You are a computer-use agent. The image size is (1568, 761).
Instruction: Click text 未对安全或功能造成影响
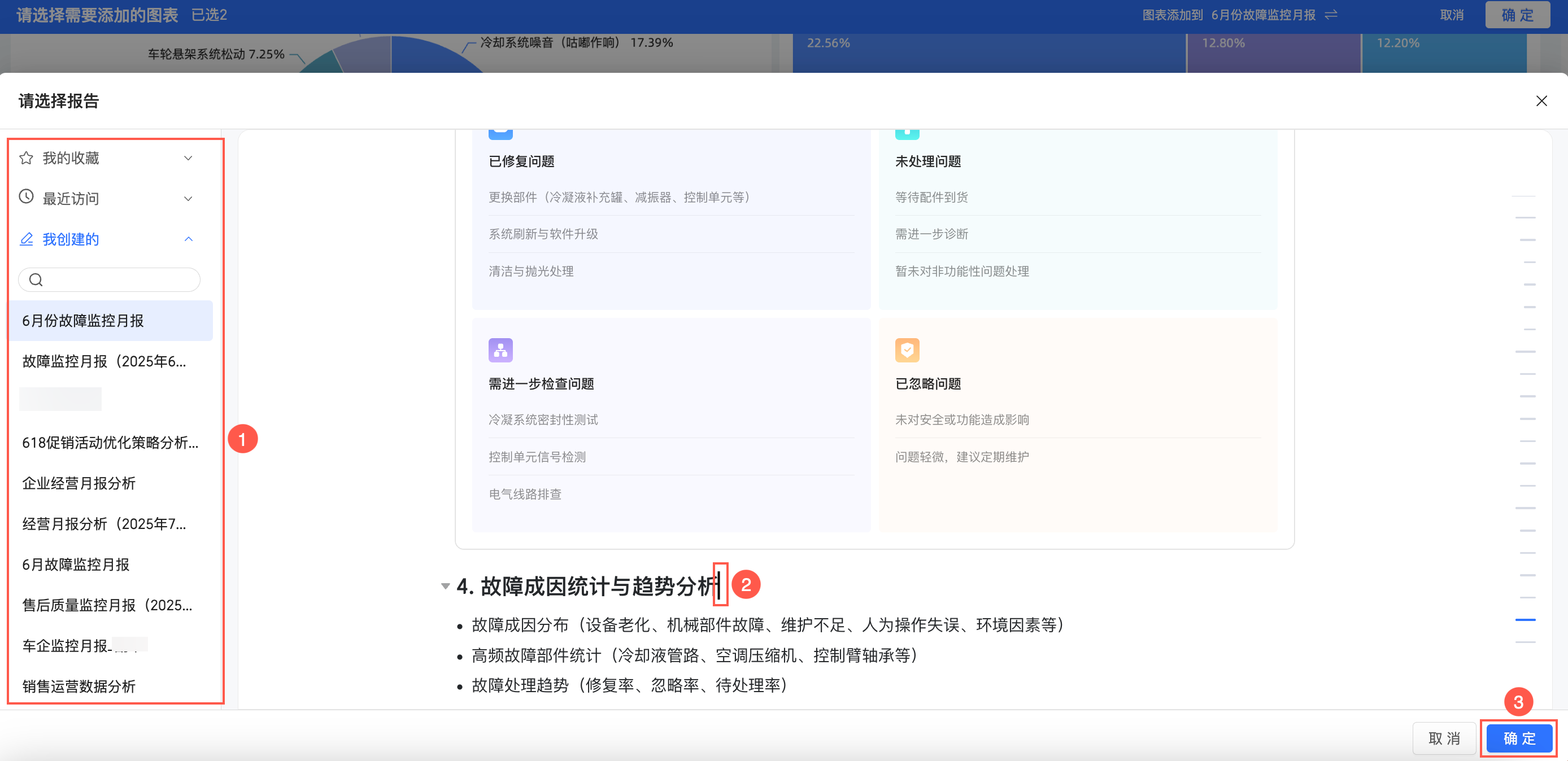(x=962, y=420)
